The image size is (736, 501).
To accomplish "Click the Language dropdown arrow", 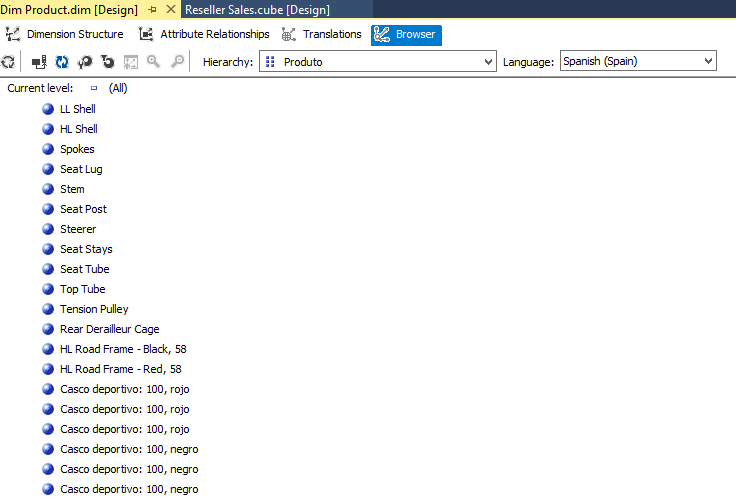I will coord(708,61).
